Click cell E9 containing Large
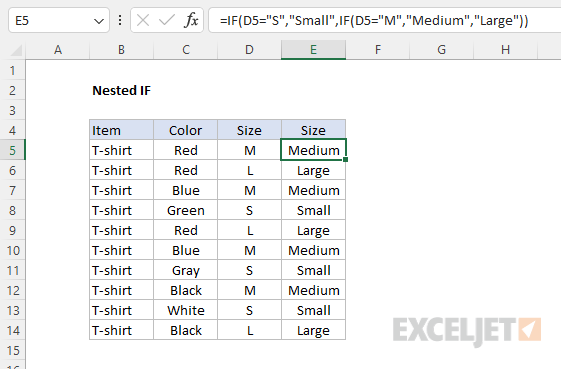 (313, 230)
